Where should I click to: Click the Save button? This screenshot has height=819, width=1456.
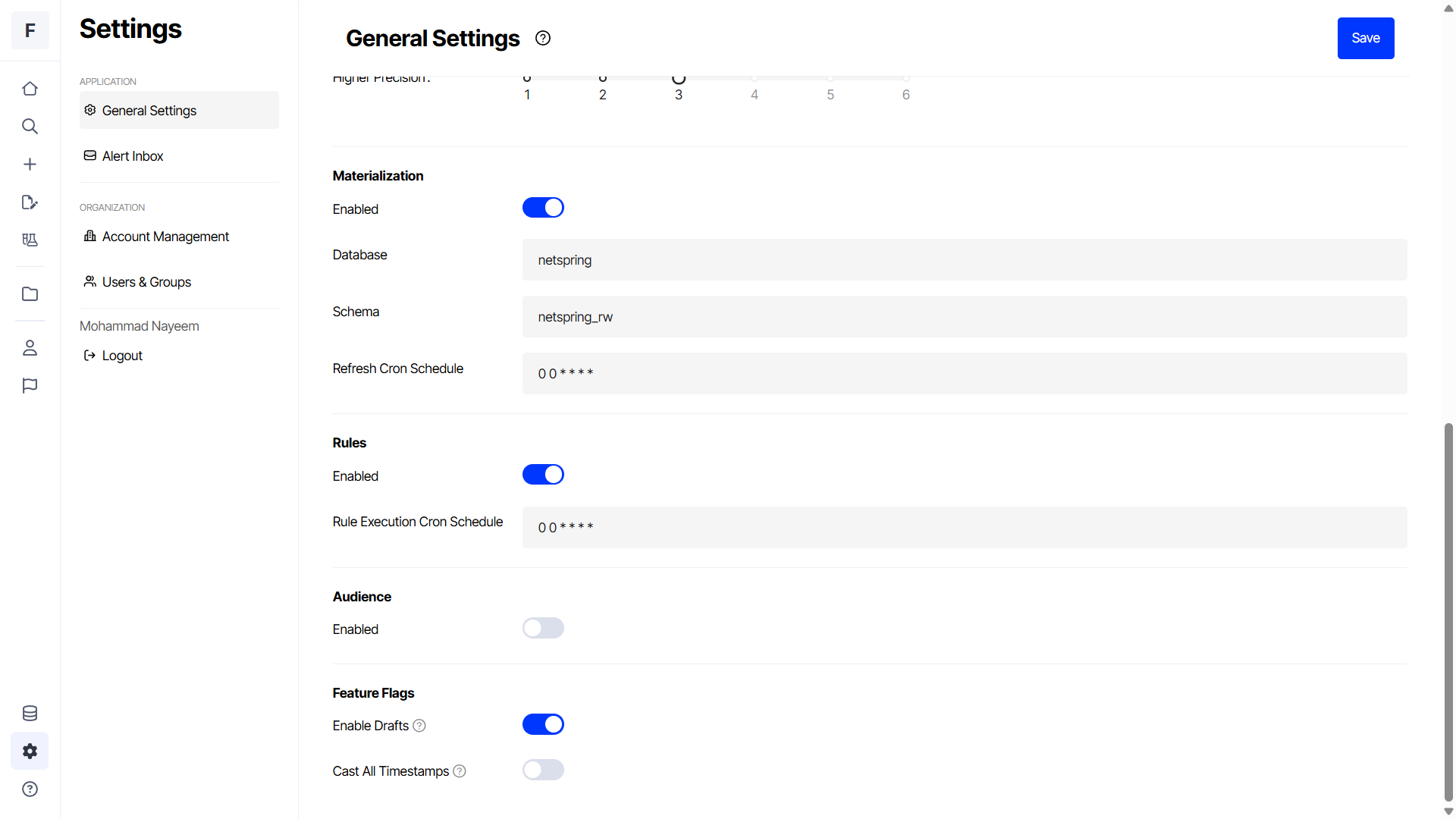[1366, 38]
